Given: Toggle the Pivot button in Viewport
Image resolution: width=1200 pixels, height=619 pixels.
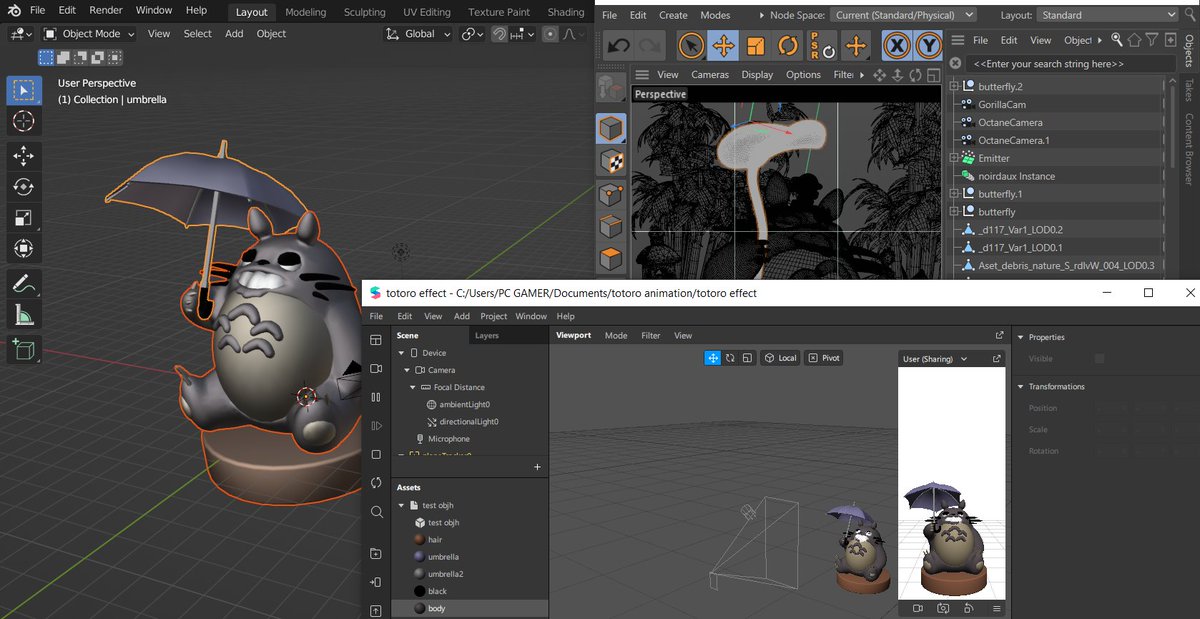Looking at the screenshot, I should click(824, 358).
